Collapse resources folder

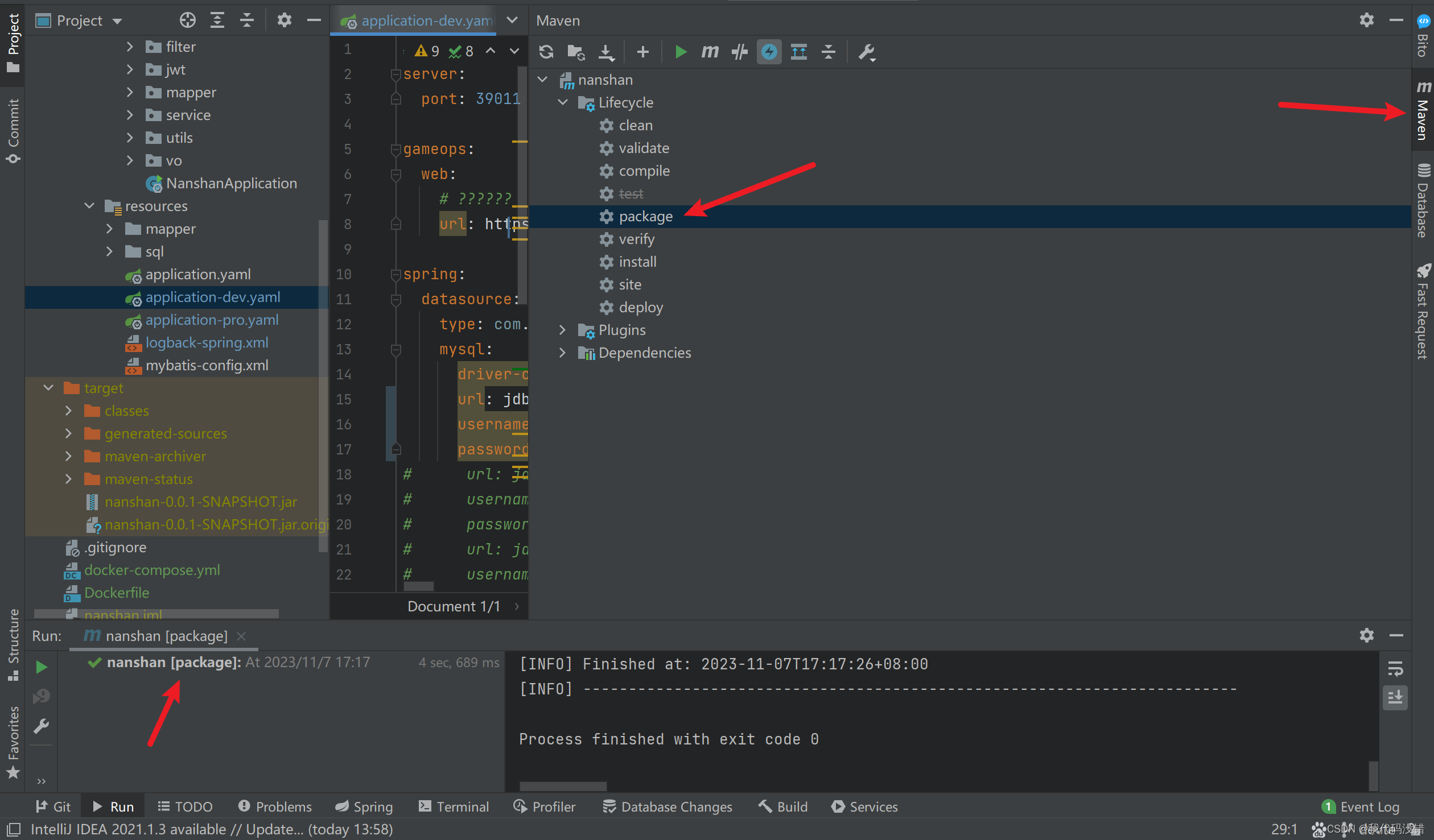click(x=89, y=206)
